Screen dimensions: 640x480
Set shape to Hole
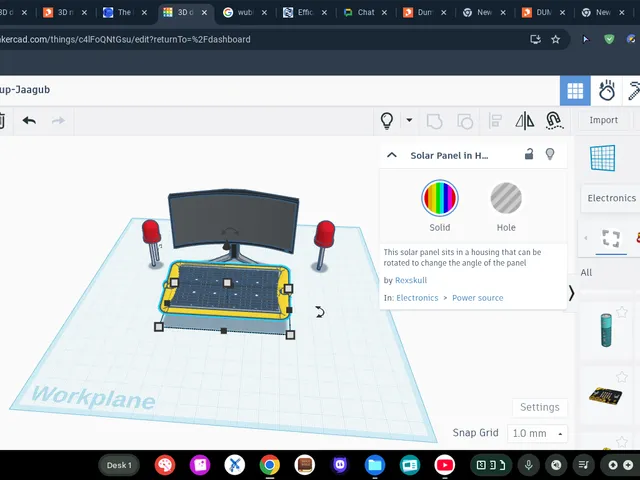pyautogui.click(x=506, y=198)
